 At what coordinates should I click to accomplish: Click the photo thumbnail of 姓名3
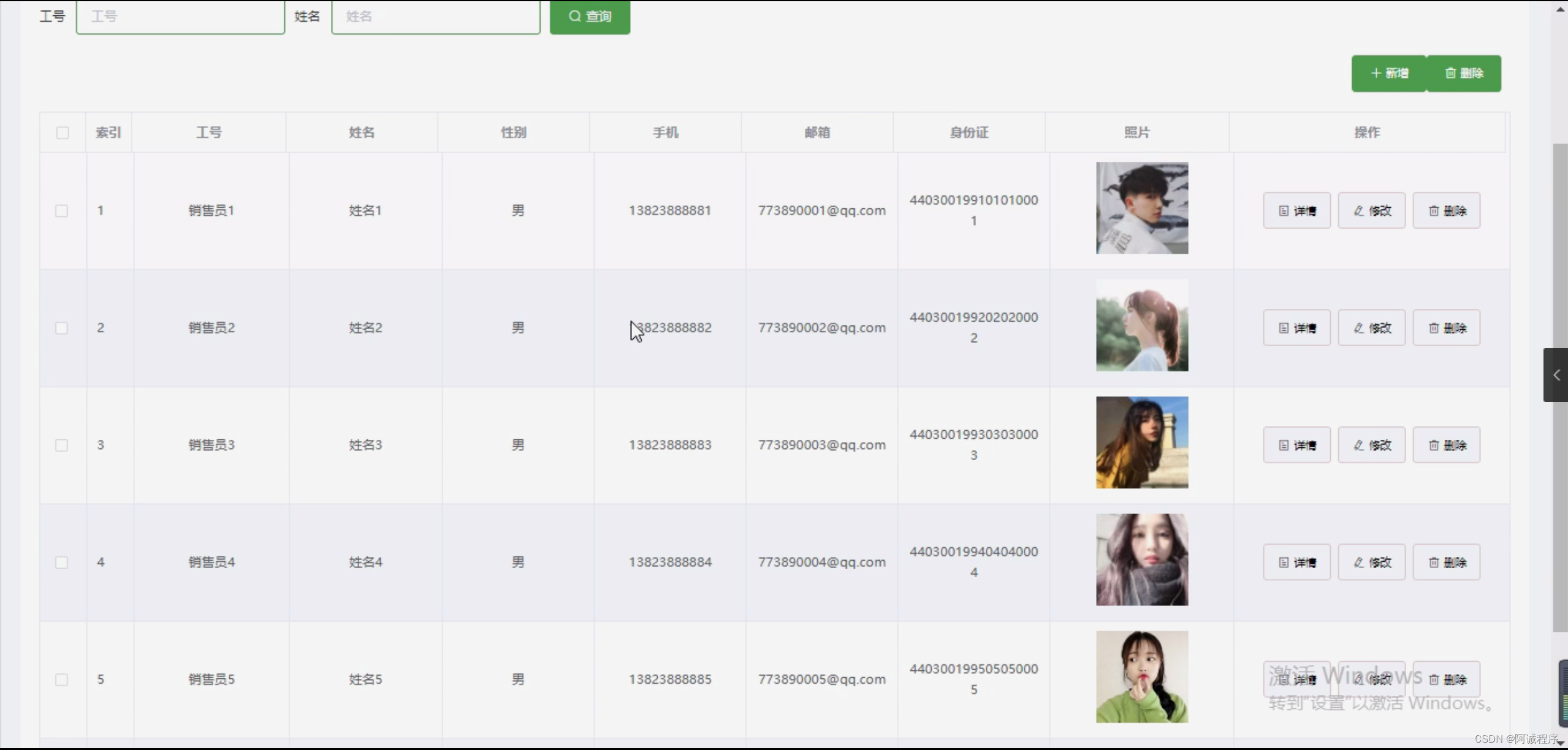[1141, 442]
